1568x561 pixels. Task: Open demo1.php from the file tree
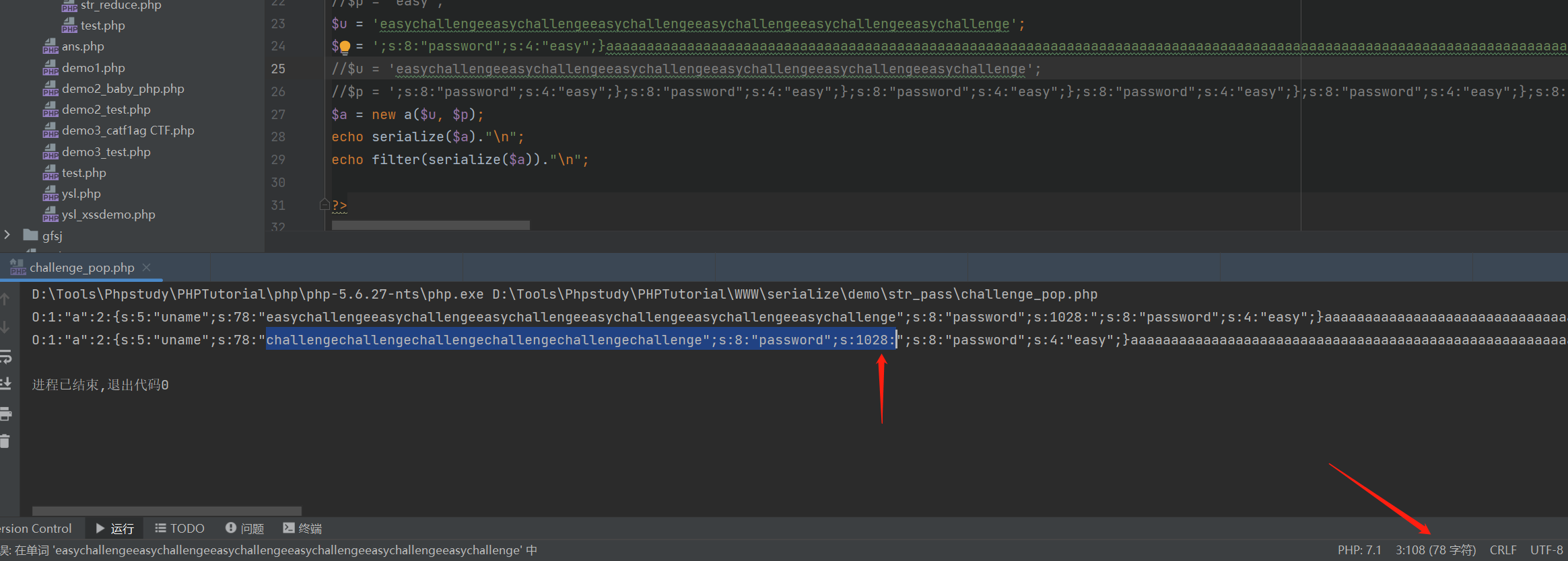click(x=94, y=68)
